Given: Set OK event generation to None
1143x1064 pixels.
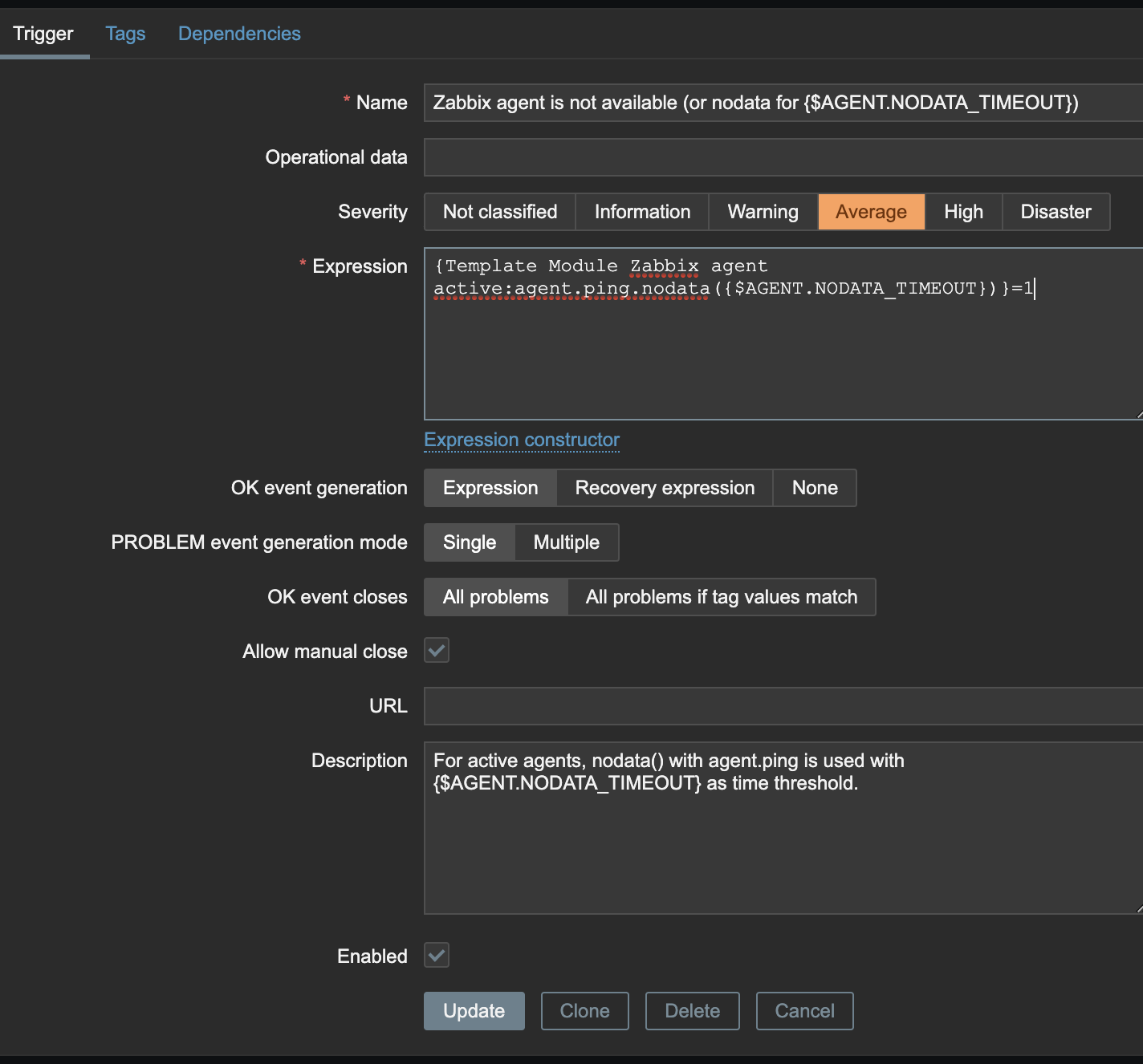Looking at the screenshot, I should [815, 488].
